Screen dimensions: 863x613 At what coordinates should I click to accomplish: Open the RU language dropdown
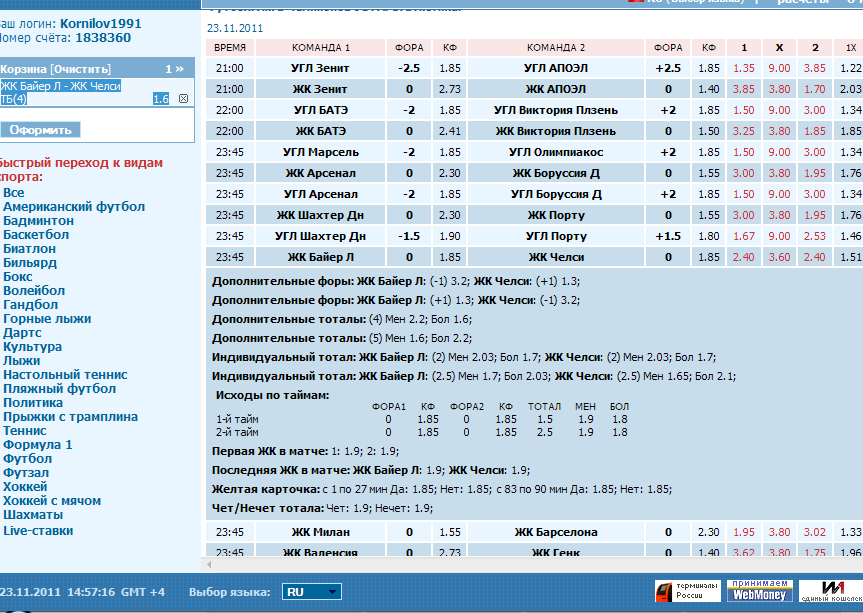click(312, 592)
